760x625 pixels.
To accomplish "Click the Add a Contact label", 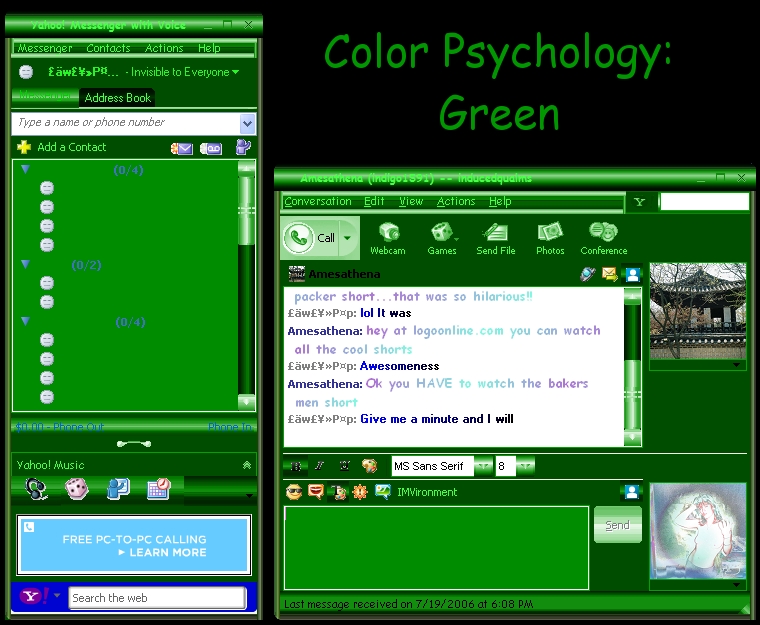I will click(x=72, y=147).
